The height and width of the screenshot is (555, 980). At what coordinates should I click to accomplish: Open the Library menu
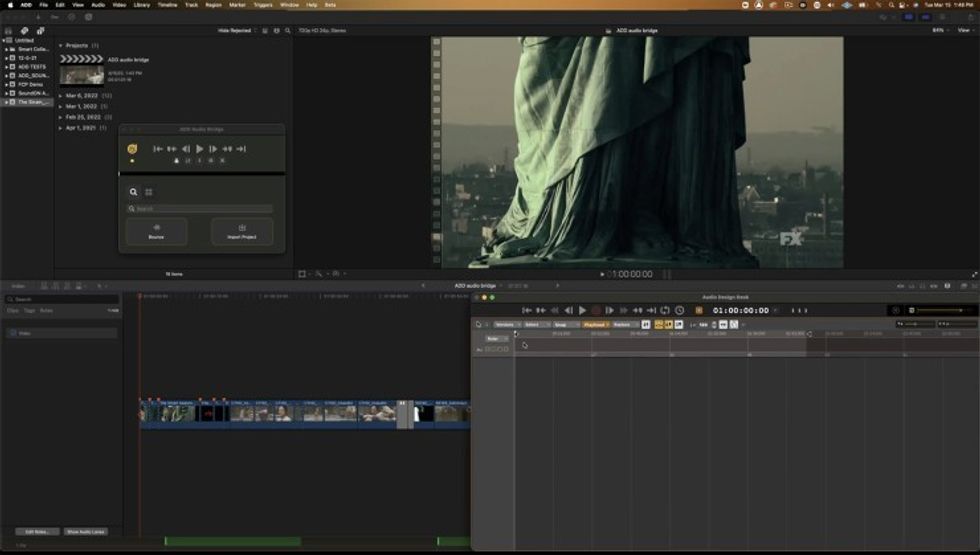point(141,4)
